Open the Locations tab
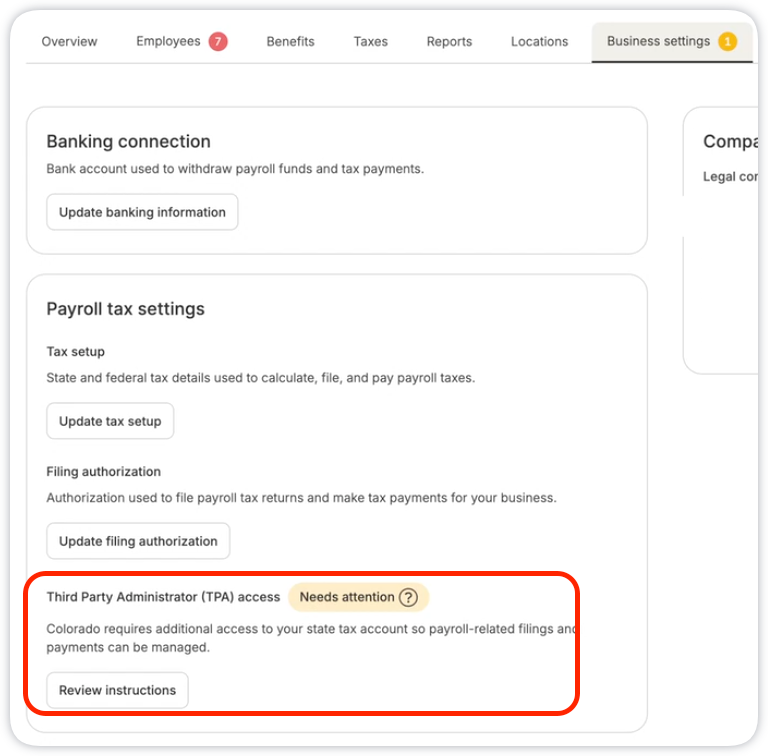 point(539,42)
